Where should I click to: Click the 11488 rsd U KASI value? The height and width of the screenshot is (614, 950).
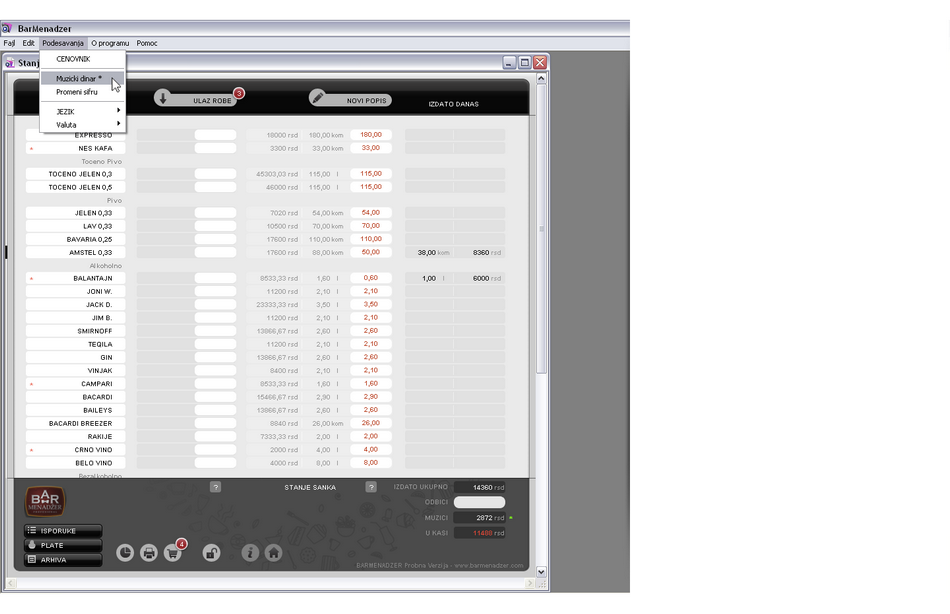pos(479,533)
